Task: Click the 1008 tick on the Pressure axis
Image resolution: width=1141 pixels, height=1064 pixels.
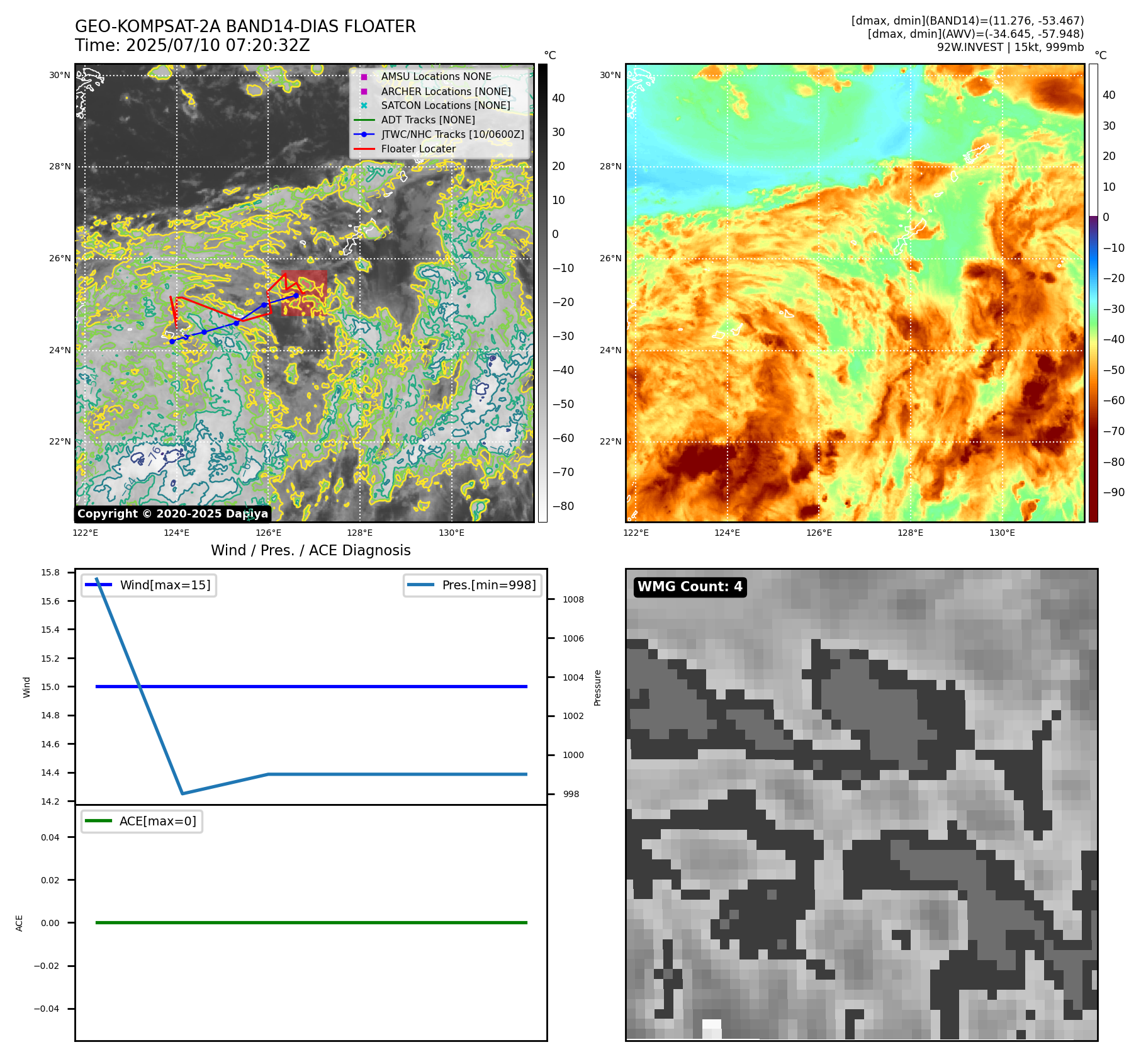Action: point(573,599)
